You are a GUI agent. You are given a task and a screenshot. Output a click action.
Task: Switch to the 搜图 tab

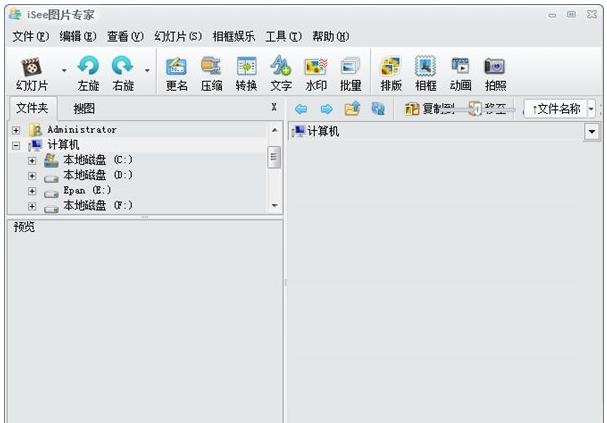(x=84, y=109)
